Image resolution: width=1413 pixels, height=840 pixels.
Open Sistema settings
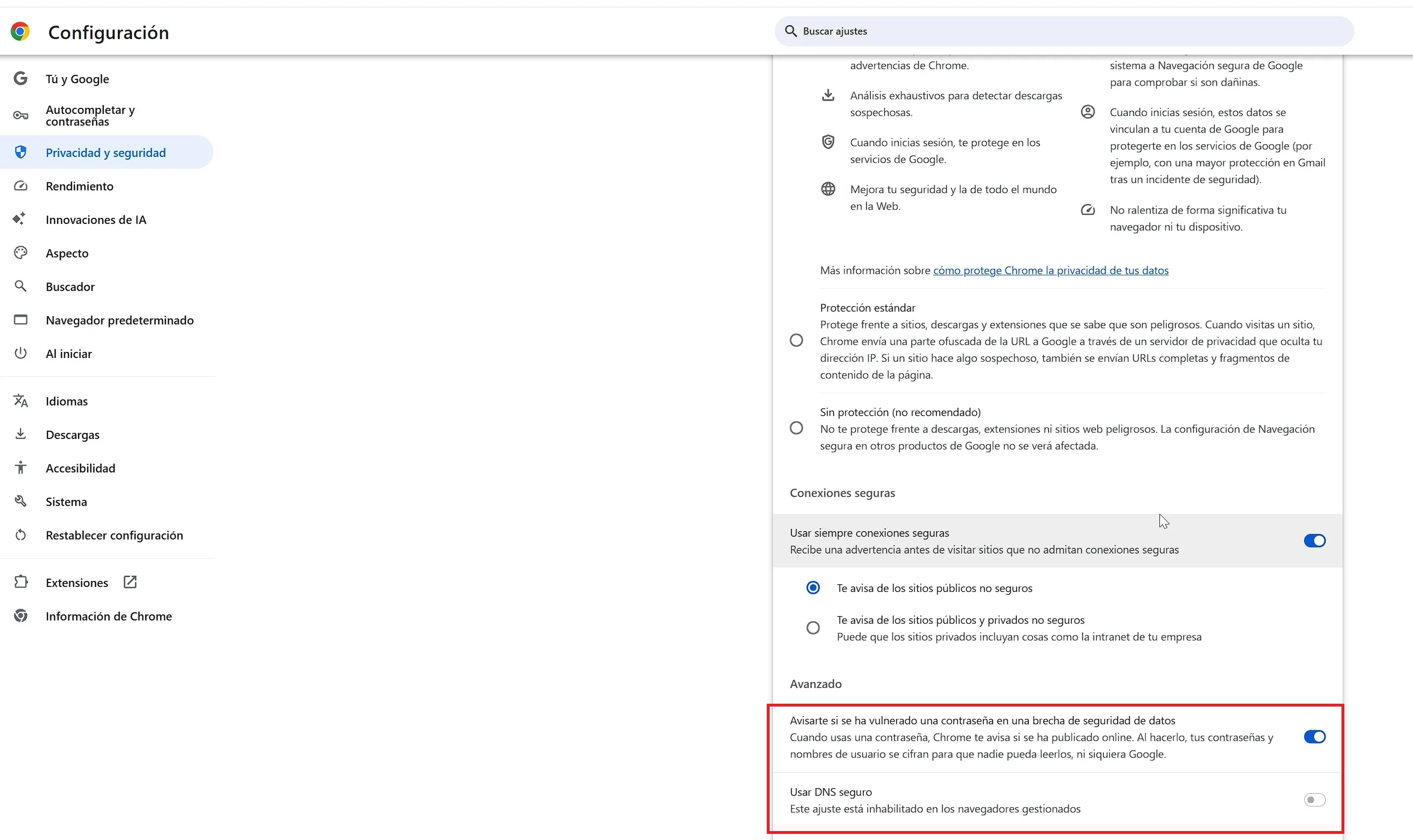click(107, 502)
